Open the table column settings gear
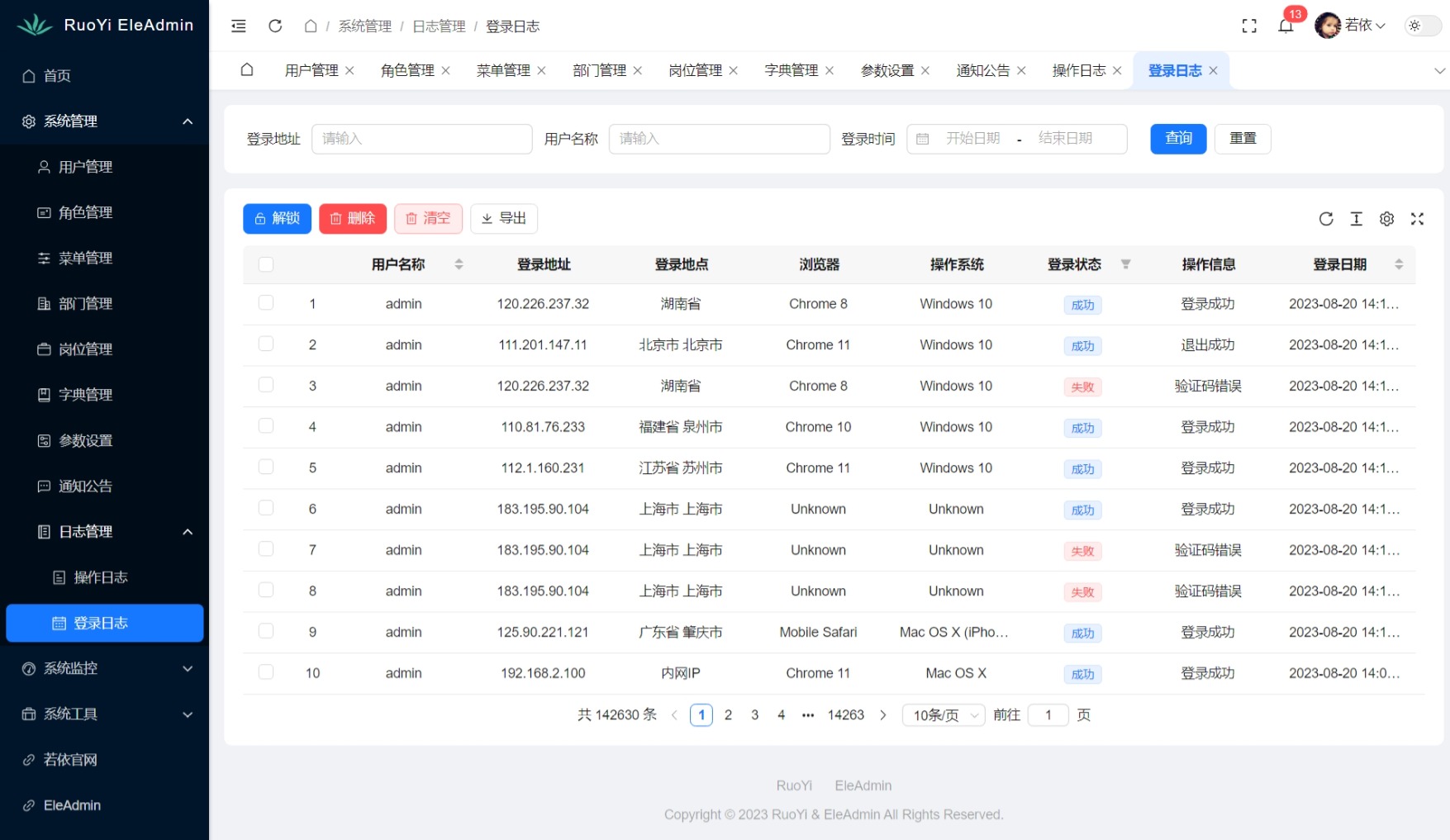 click(1386, 218)
